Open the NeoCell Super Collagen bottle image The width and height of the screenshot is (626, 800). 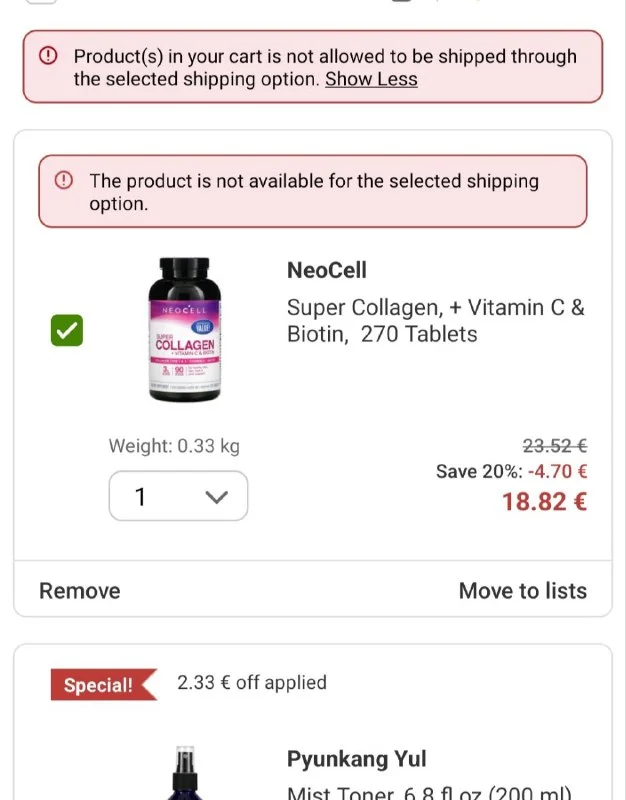184,331
